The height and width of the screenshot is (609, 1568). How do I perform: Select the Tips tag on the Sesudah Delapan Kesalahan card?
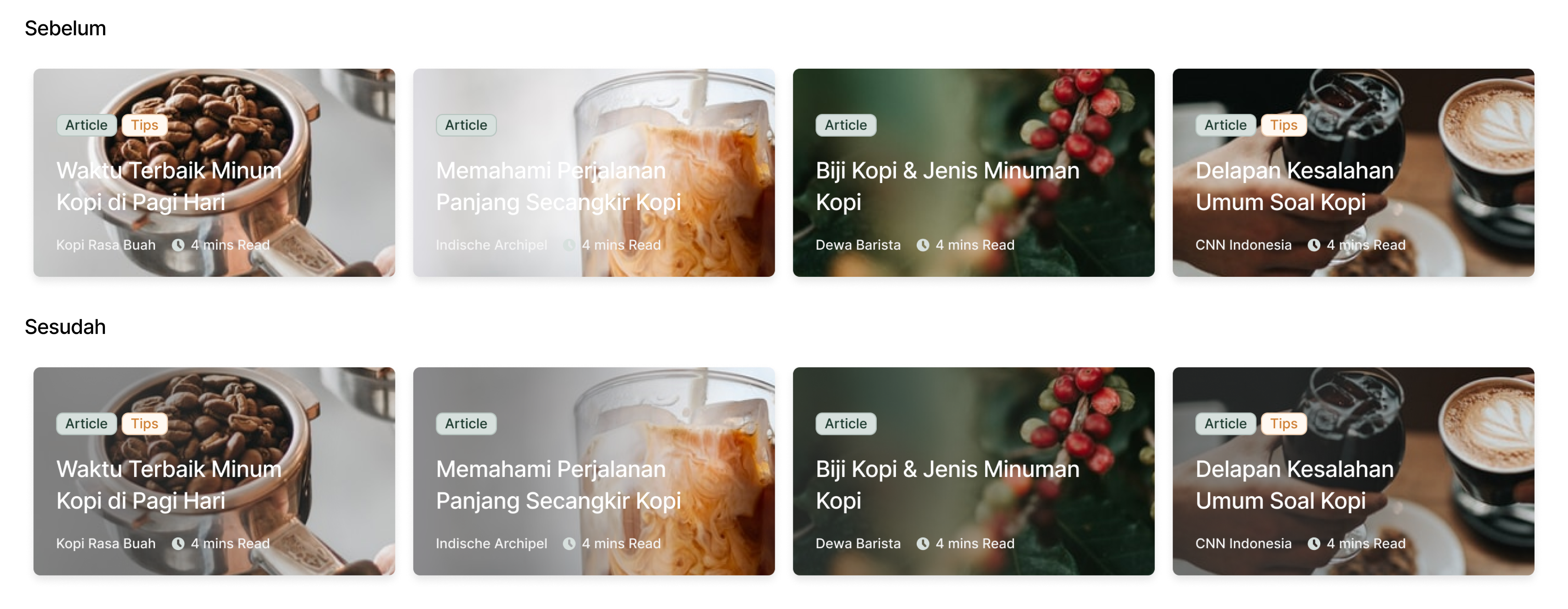point(1283,423)
